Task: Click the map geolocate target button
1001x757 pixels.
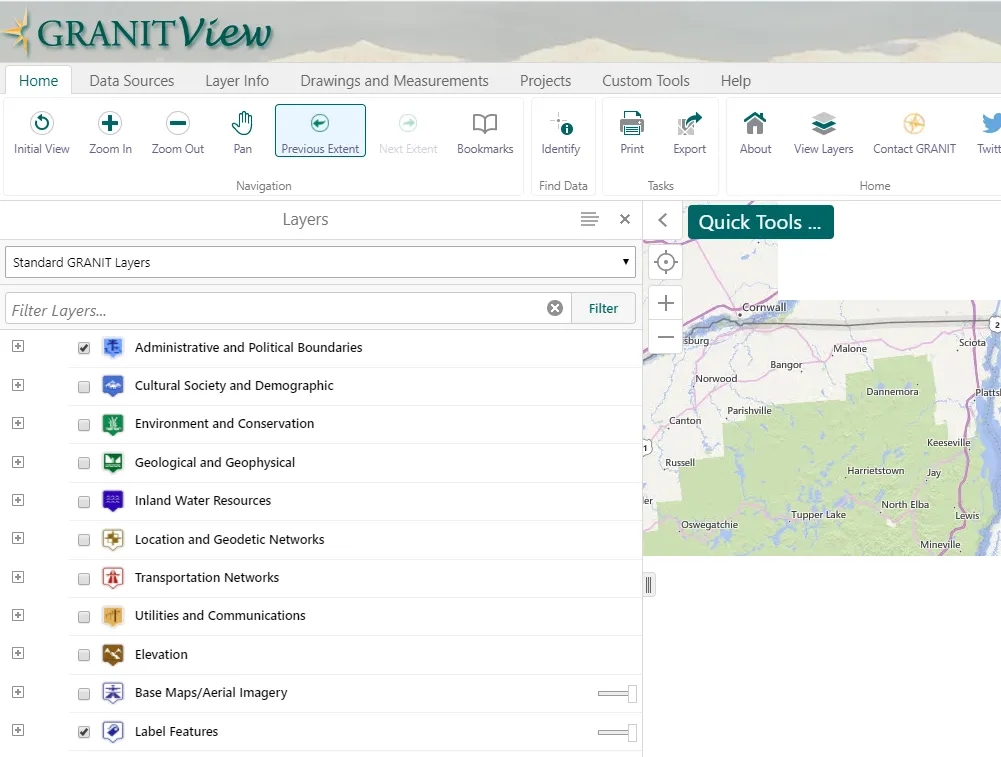Action: (665, 262)
